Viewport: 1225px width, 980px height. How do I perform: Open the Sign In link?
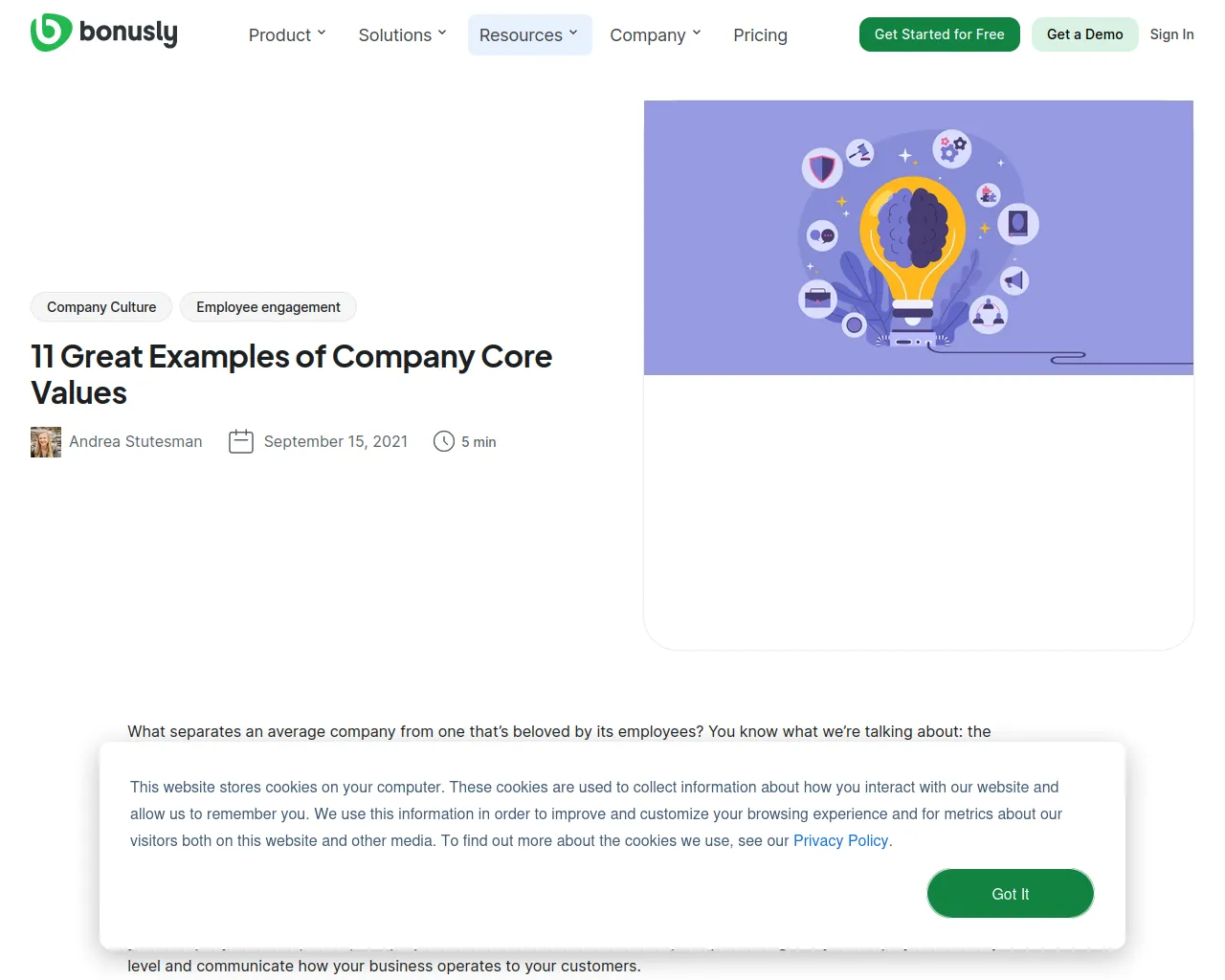tap(1171, 34)
